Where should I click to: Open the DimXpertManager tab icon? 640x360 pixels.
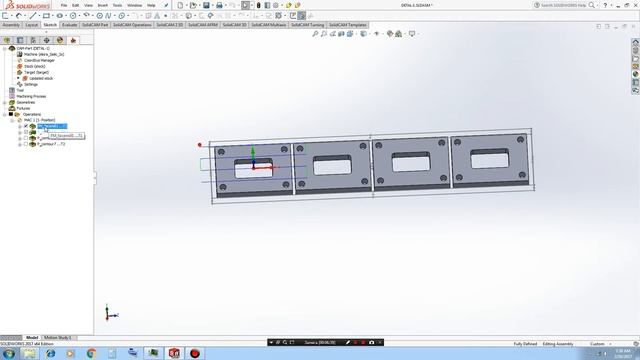point(47,40)
